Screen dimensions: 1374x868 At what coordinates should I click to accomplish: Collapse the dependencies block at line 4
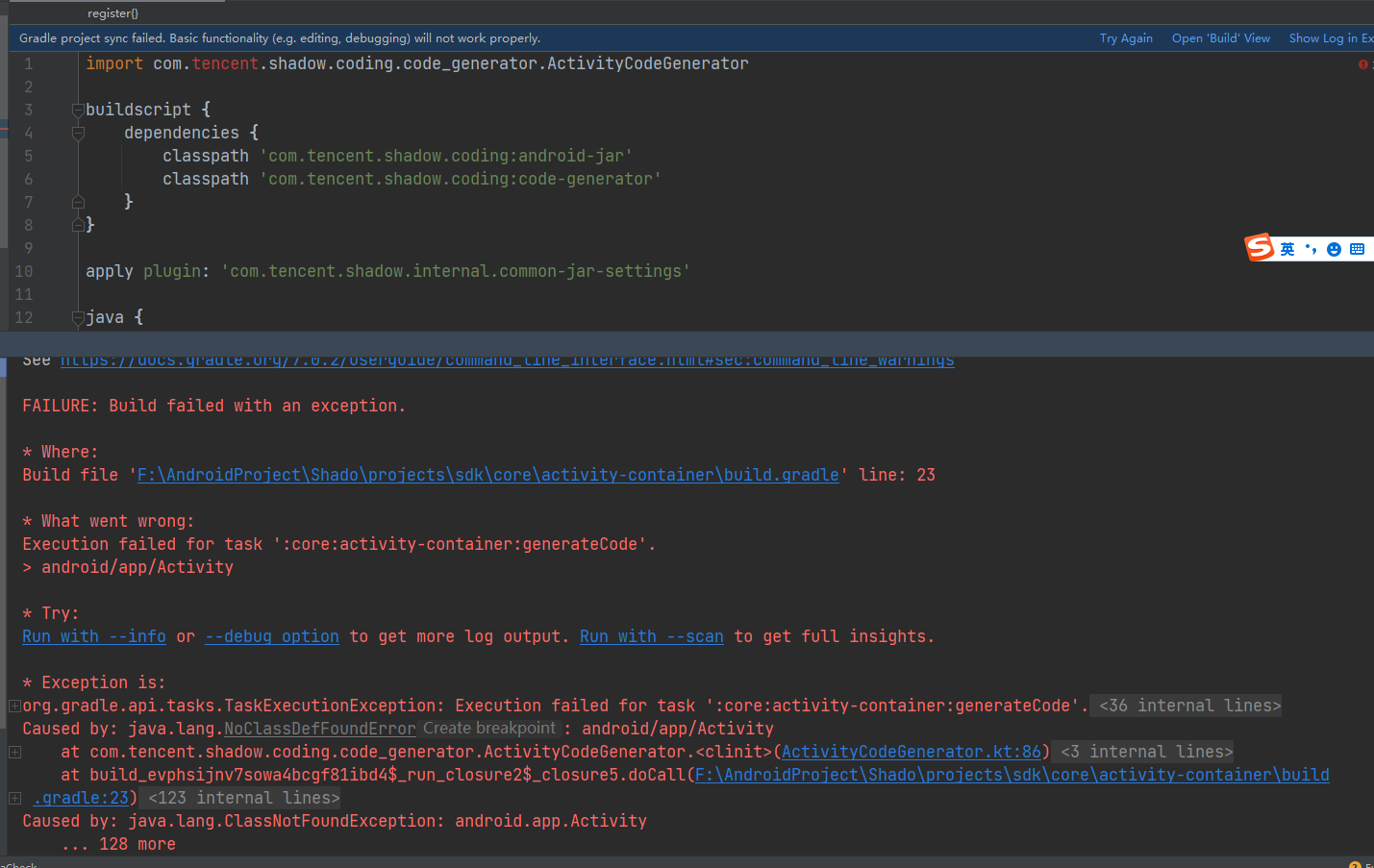(77, 132)
